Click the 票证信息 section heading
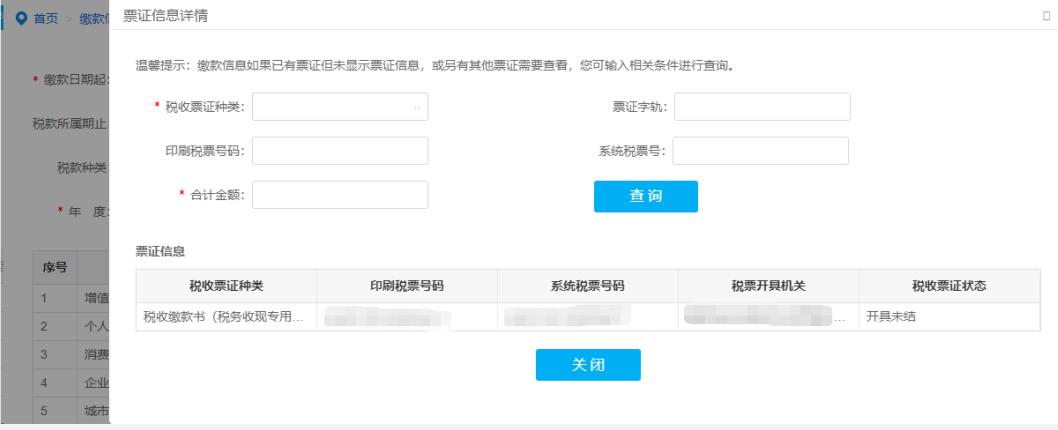Screen dimensions: 1058x430 (x=160, y=249)
